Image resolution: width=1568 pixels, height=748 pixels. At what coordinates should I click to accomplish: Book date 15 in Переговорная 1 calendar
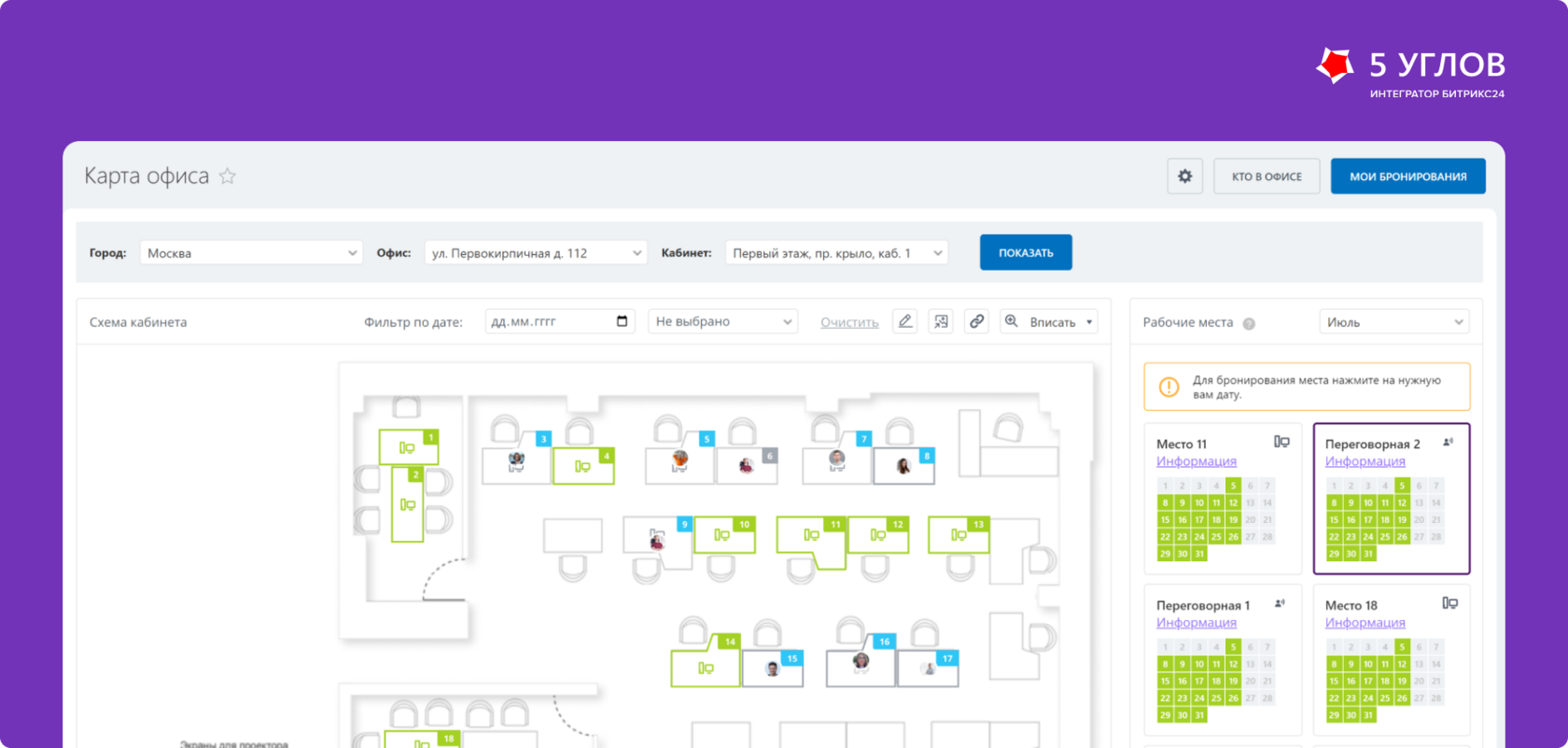(x=1165, y=682)
